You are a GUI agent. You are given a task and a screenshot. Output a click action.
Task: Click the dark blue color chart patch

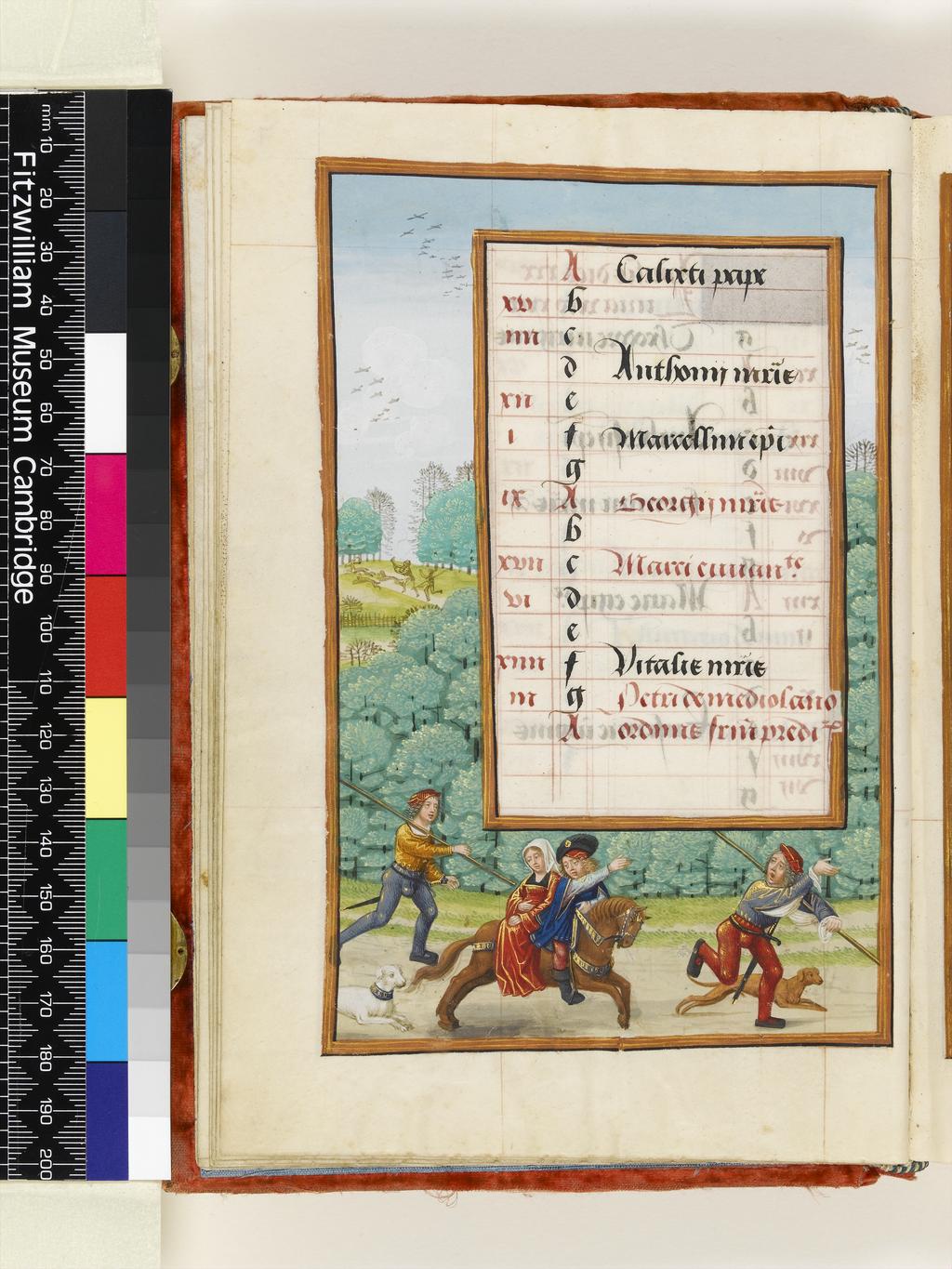tap(105, 1116)
